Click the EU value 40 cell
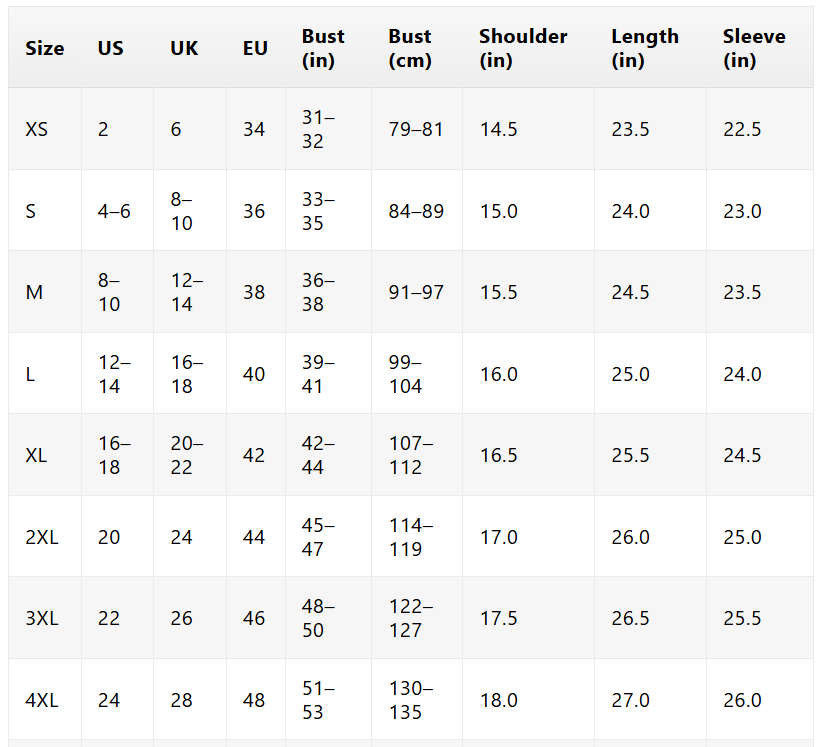Image resolution: width=817 pixels, height=747 pixels. (x=256, y=374)
